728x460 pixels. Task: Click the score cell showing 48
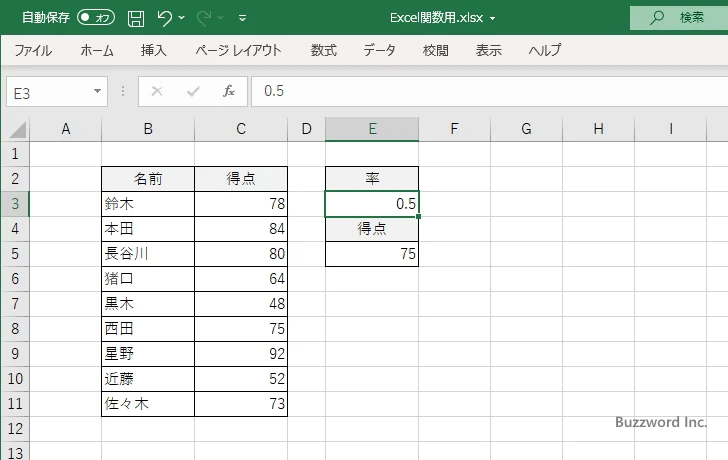pos(241,304)
